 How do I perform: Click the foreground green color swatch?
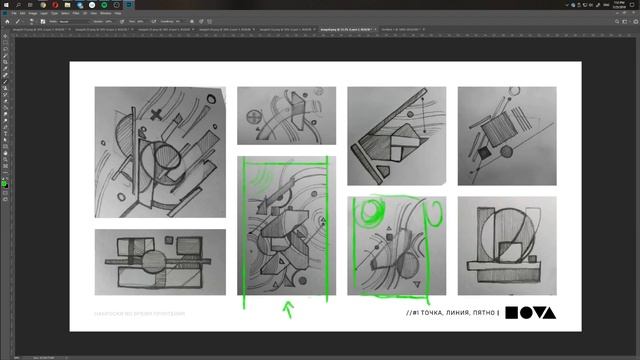point(4,184)
